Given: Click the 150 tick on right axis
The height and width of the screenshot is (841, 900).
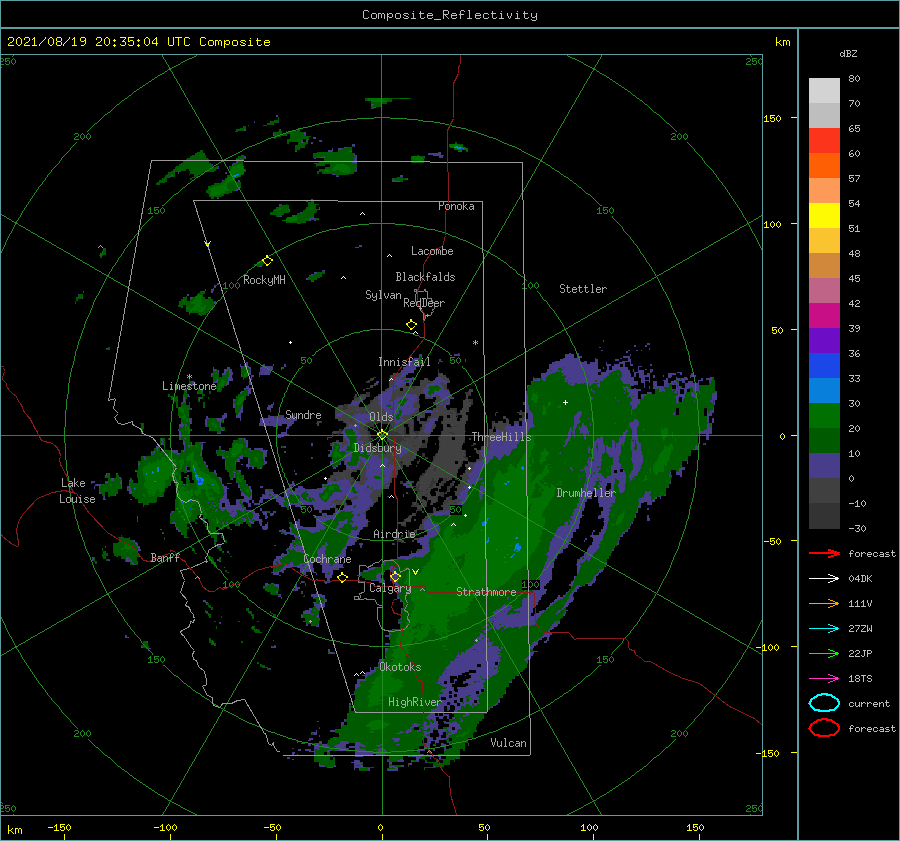Looking at the screenshot, I should click(x=772, y=118).
